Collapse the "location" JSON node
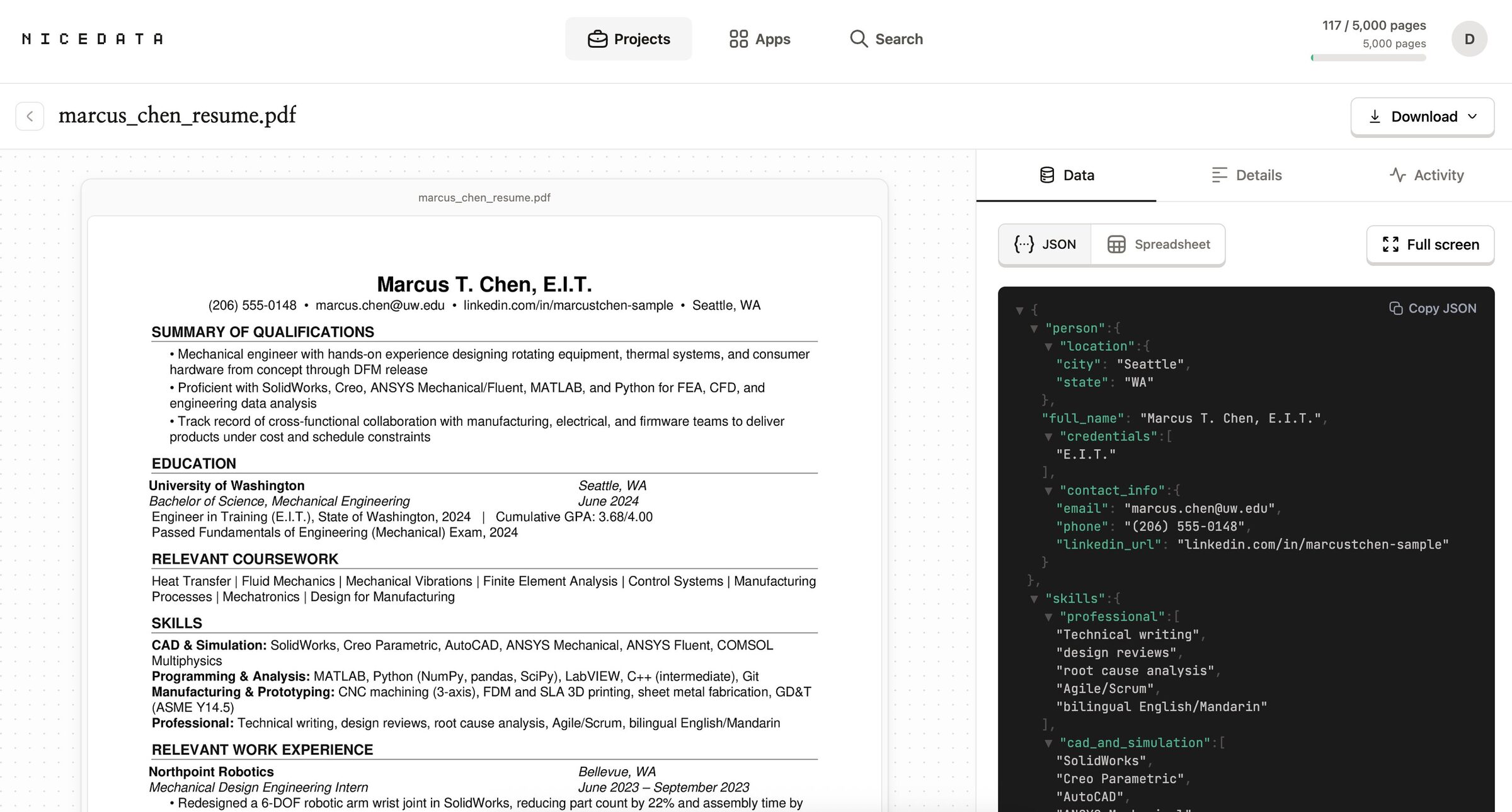The height and width of the screenshot is (812, 1512). (1048, 346)
